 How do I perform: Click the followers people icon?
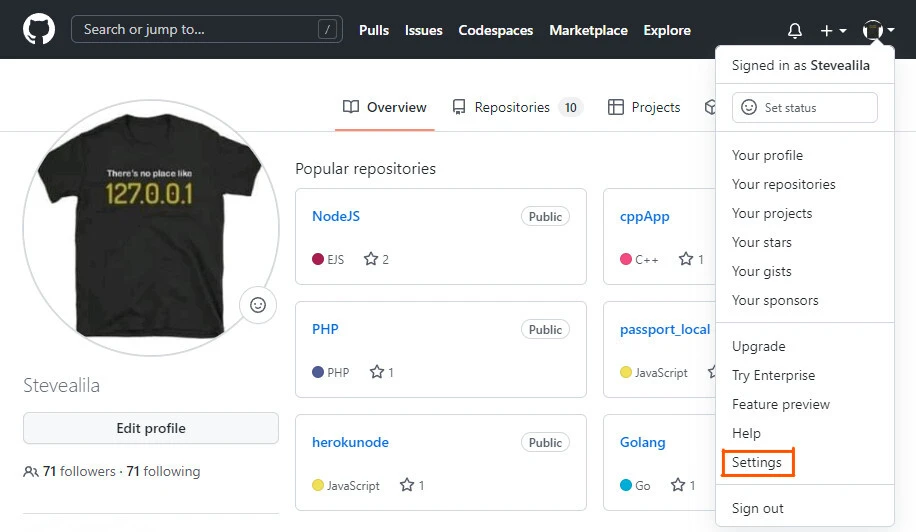tap(31, 471)
